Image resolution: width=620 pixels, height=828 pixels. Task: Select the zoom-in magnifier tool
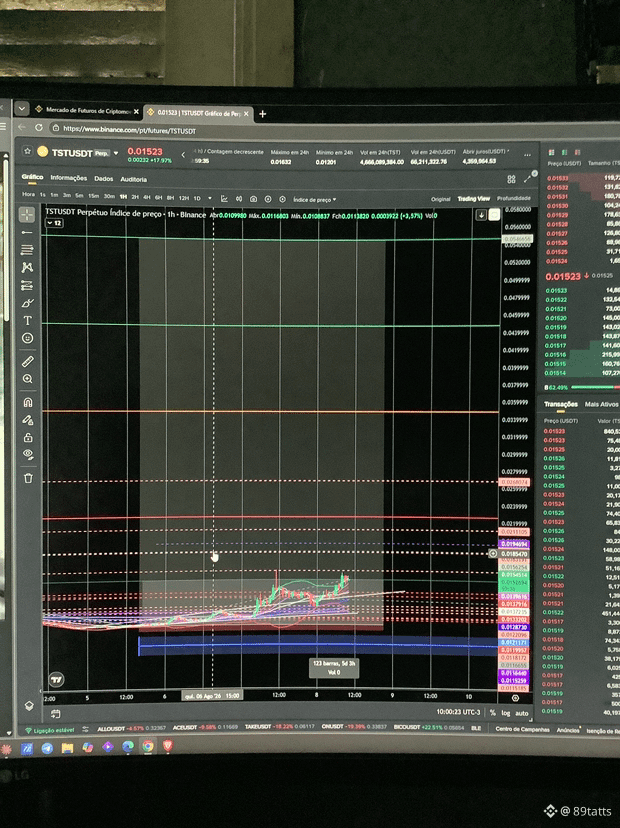pyautogui.click(x=27, y=379)
